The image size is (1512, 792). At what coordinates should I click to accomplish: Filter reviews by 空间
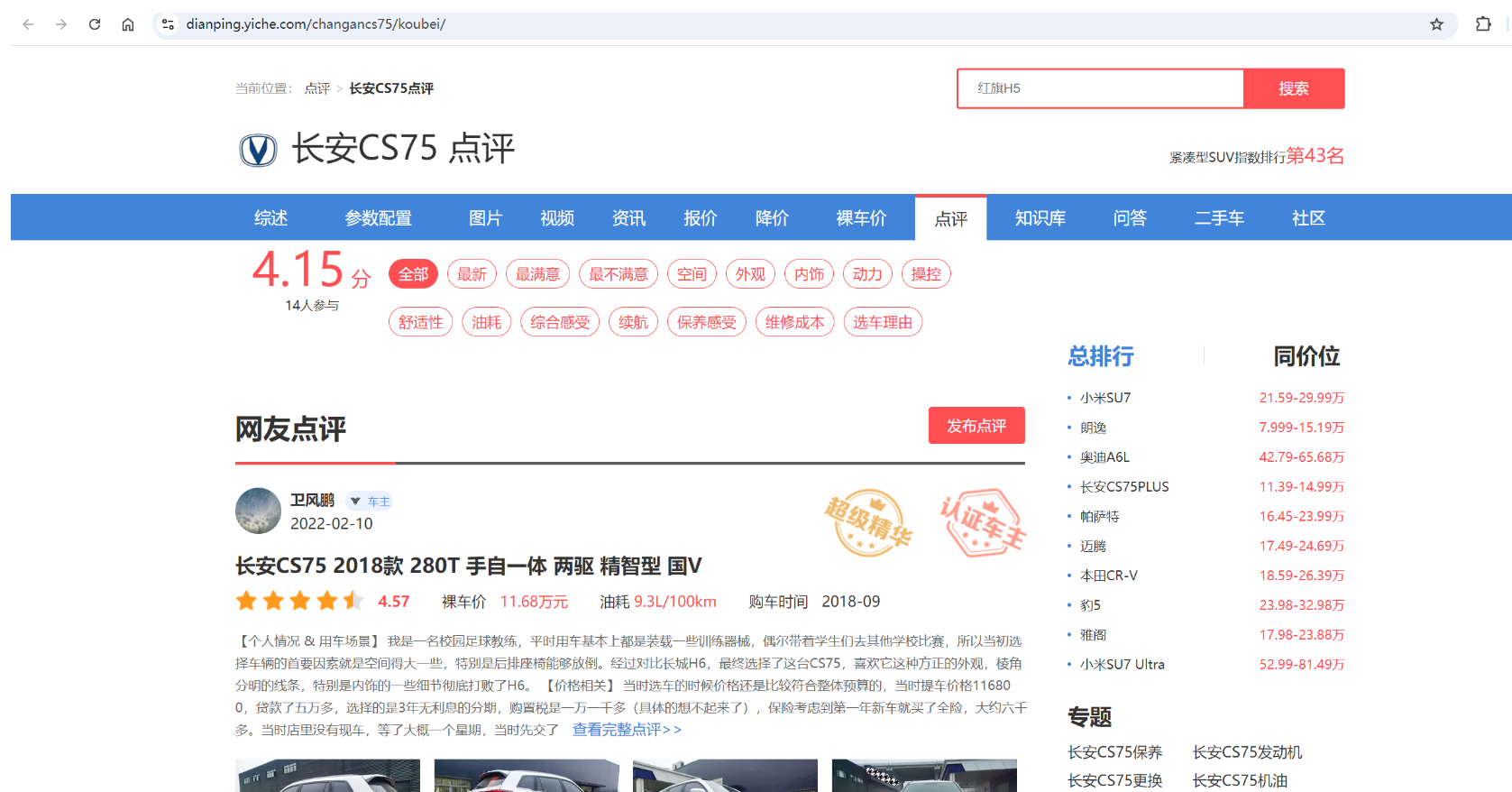pos(692,274)
